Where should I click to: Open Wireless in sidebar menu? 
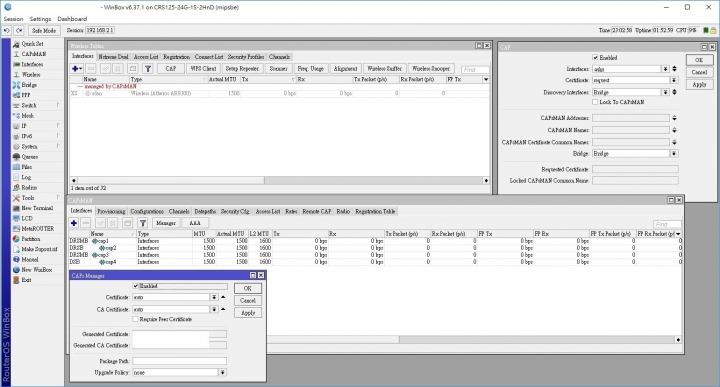(31, 74)
